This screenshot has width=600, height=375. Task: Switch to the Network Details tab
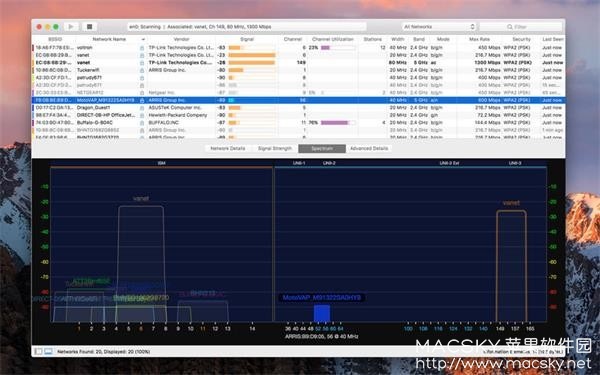pos(228,148)
